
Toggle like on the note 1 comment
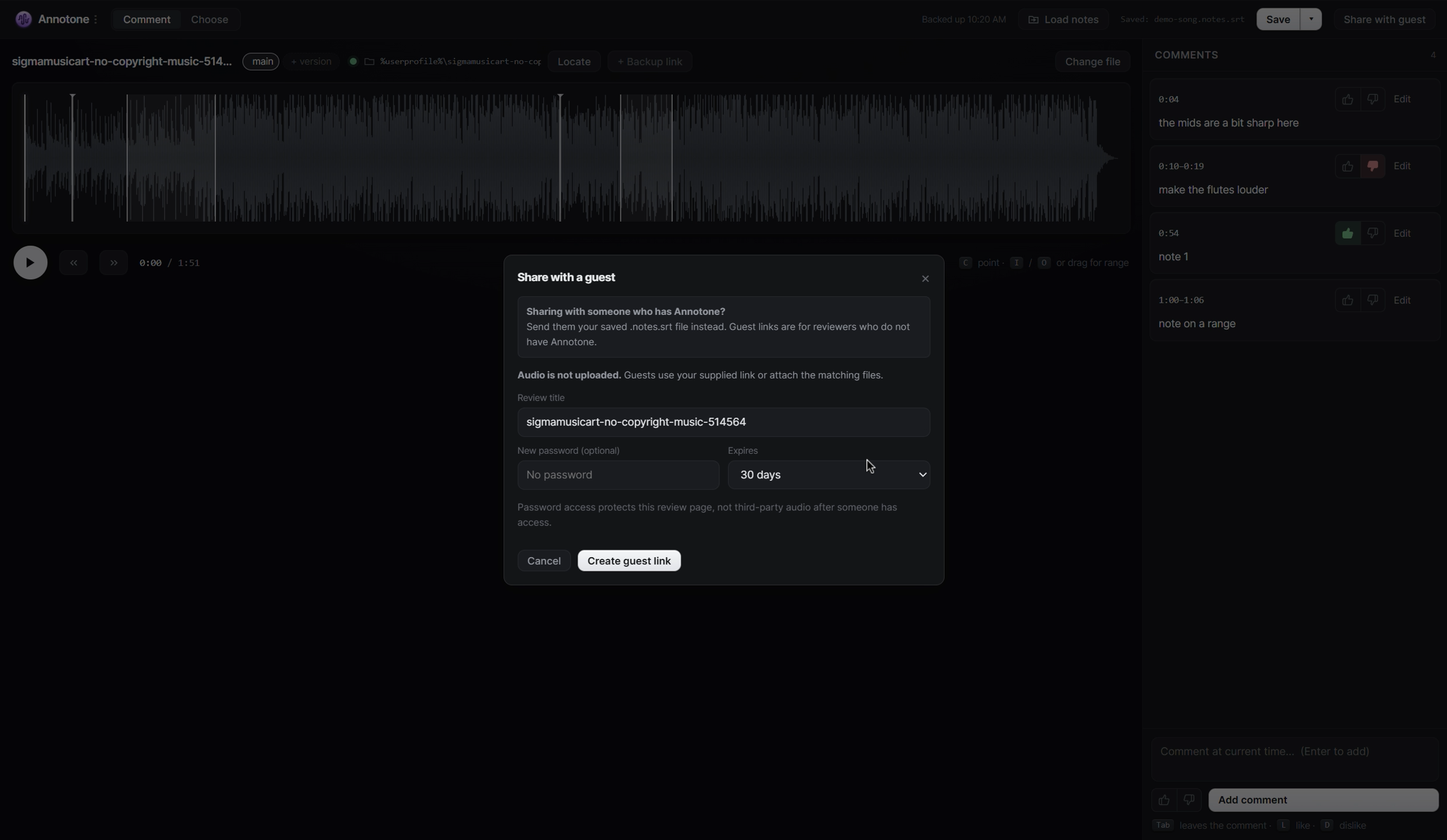pos(1347,233)
